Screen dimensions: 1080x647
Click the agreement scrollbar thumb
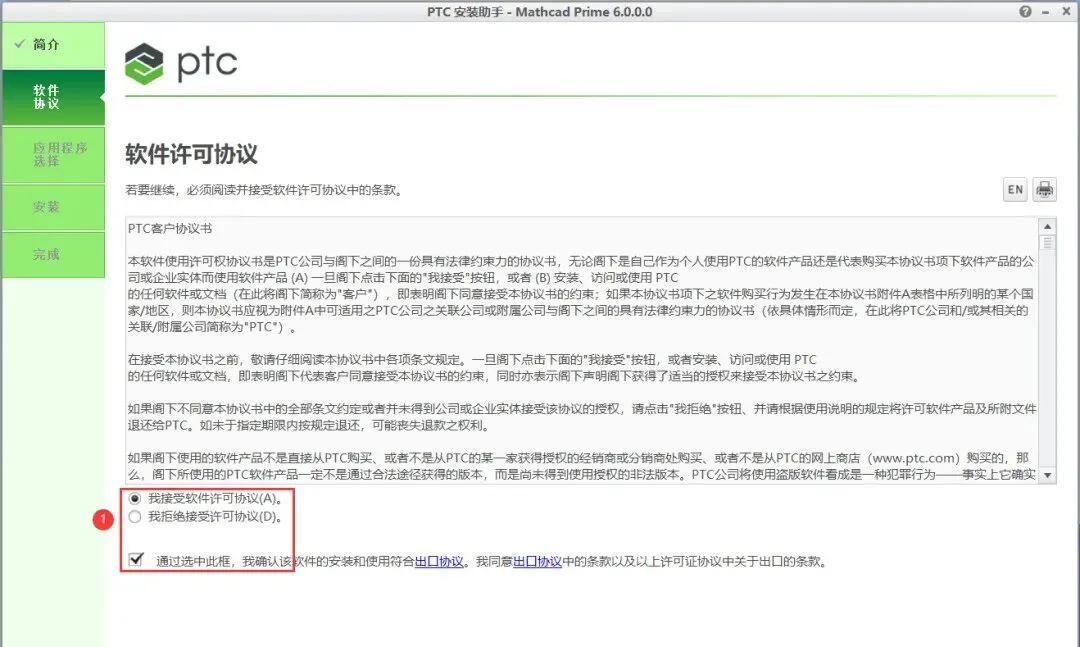[1048, 243]
